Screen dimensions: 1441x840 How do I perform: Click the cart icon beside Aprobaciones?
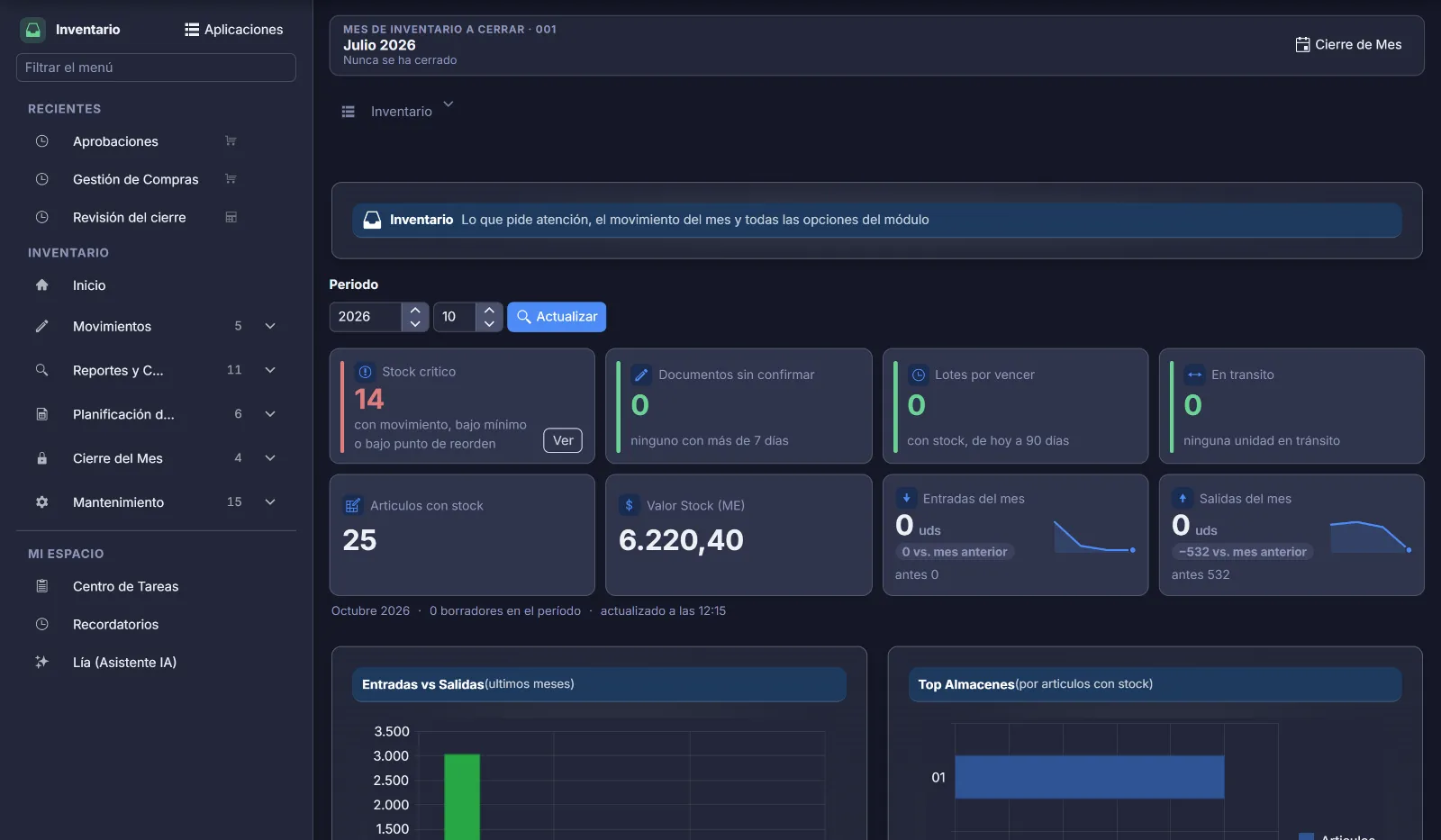tap(231, 140)
